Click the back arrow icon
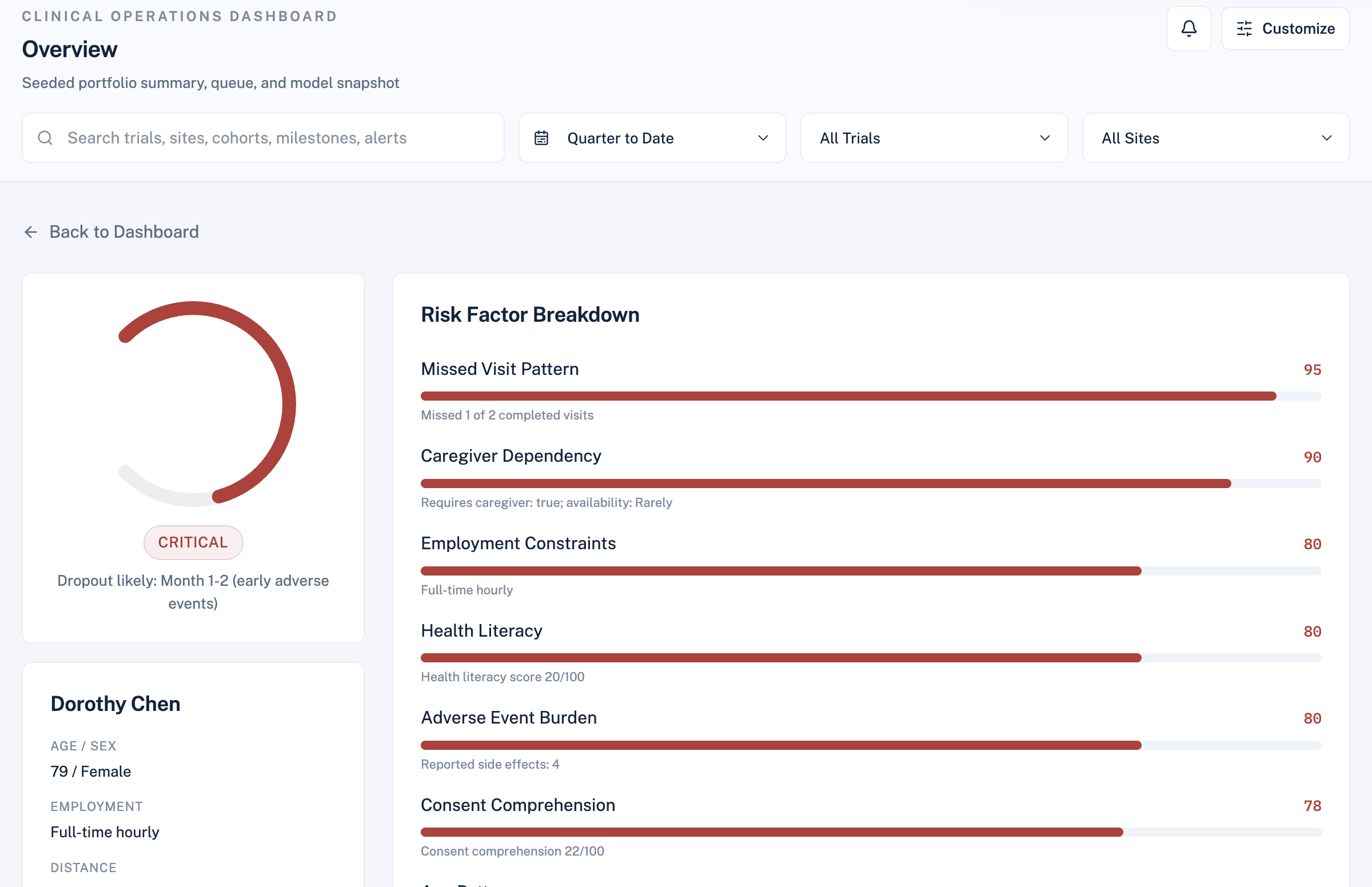The height and width of the screenshot is (887, 1372). pos(30,232)
